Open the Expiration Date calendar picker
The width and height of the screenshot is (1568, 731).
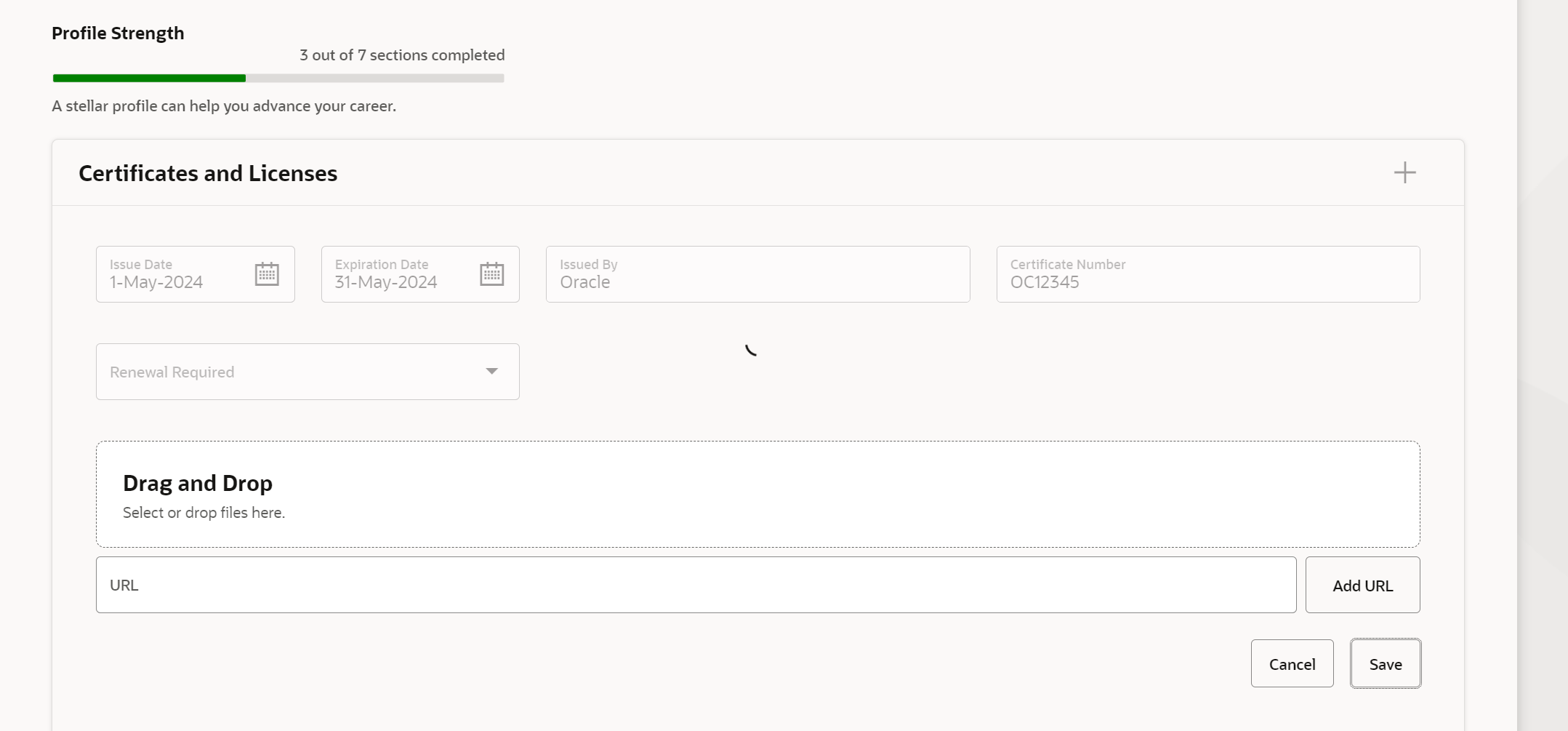491,273
